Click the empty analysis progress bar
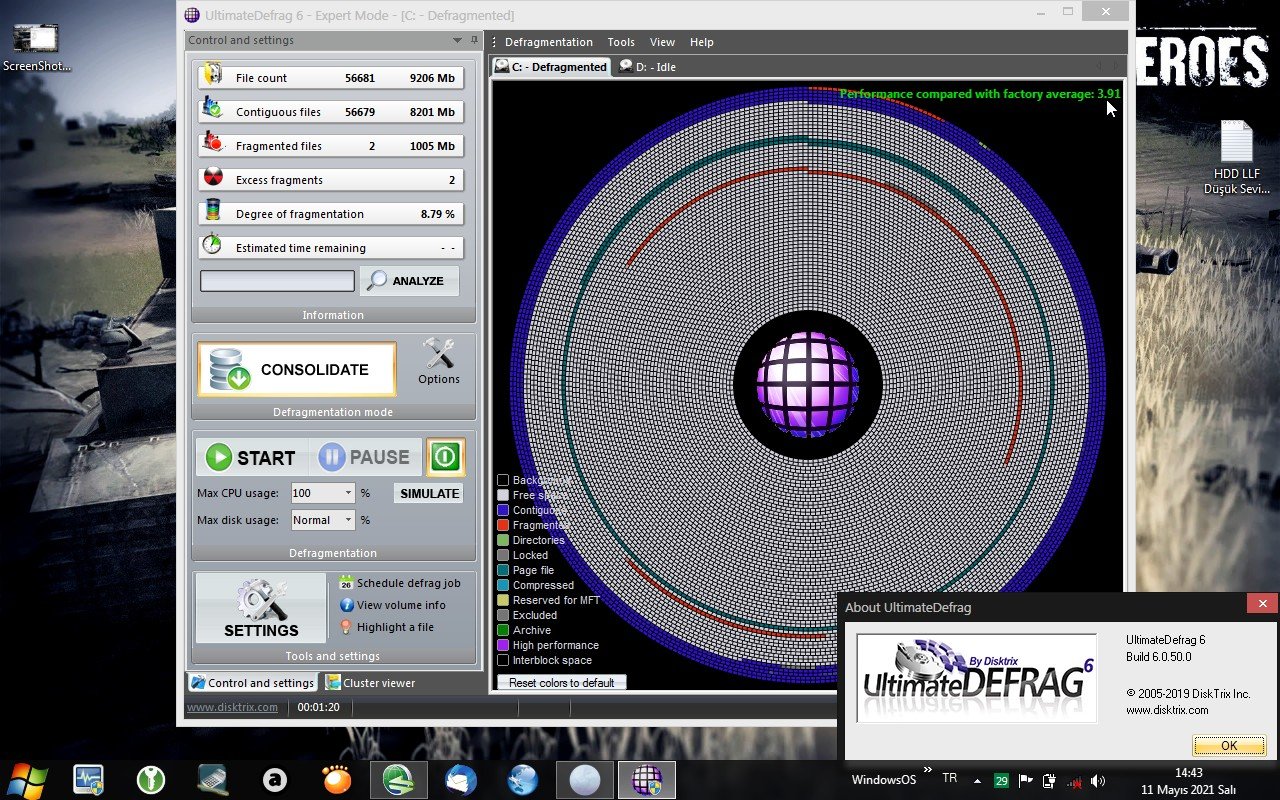The height and width of the screenshot is (800, 1280). click(x=277, y=281)
